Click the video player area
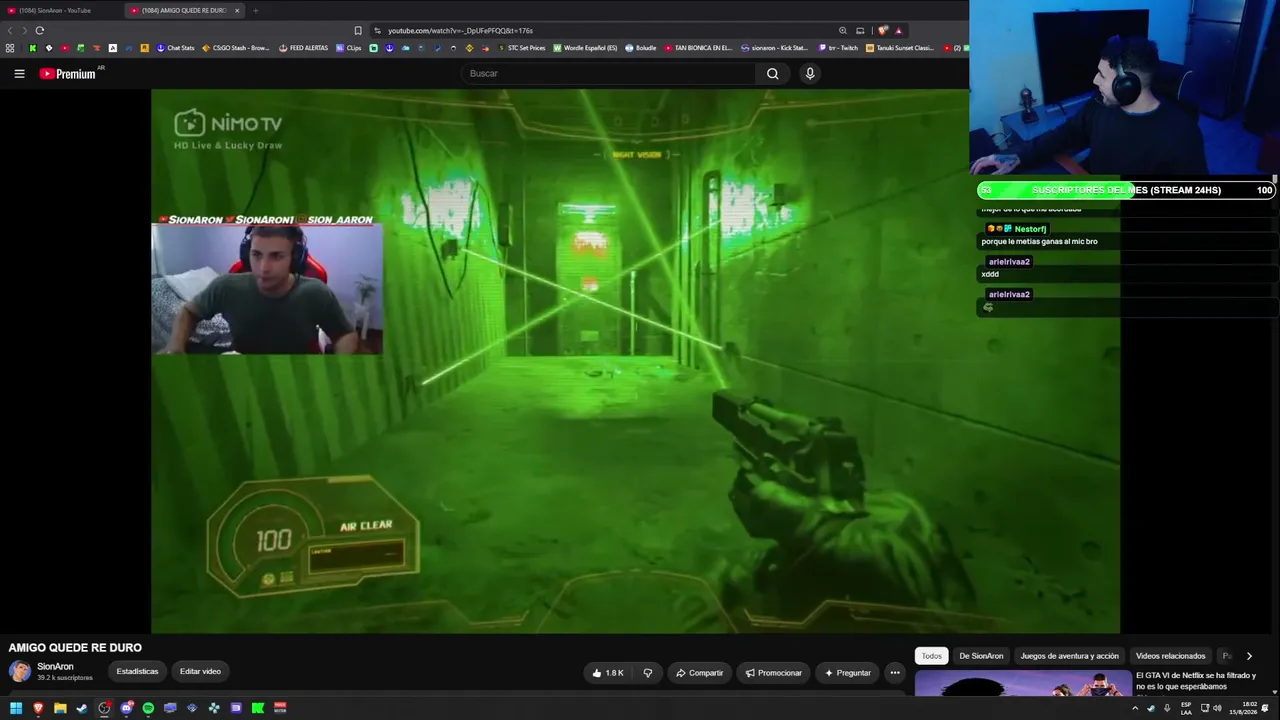The width and height of the screenshot is (1280, 720). 635,361
